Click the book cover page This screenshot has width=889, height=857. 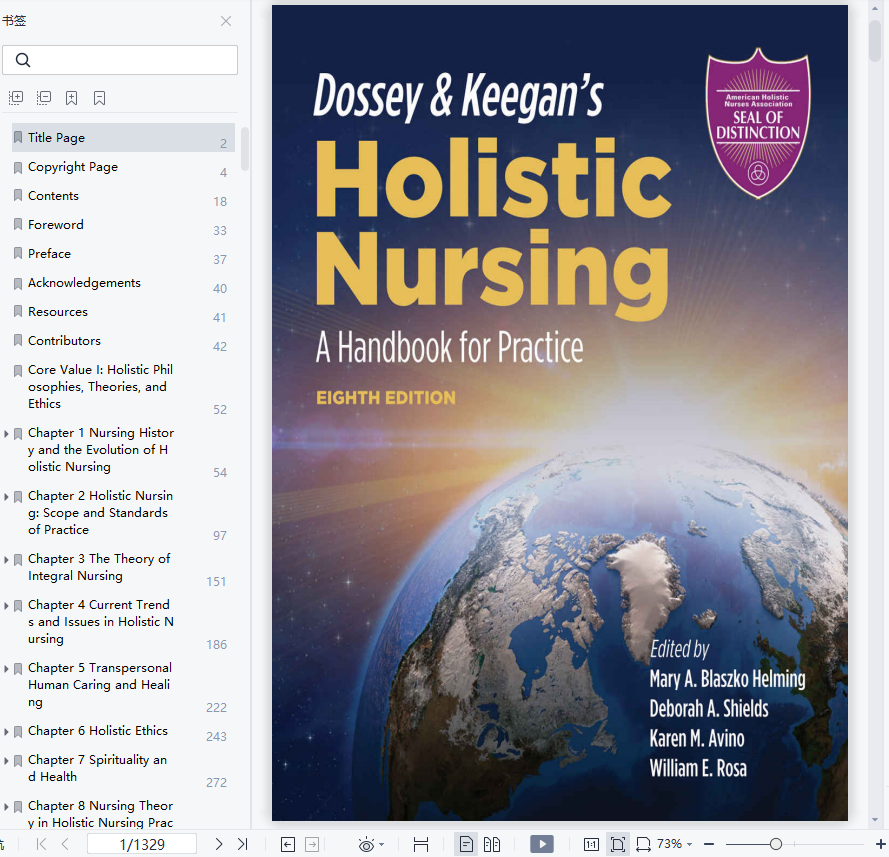[560, 413]
